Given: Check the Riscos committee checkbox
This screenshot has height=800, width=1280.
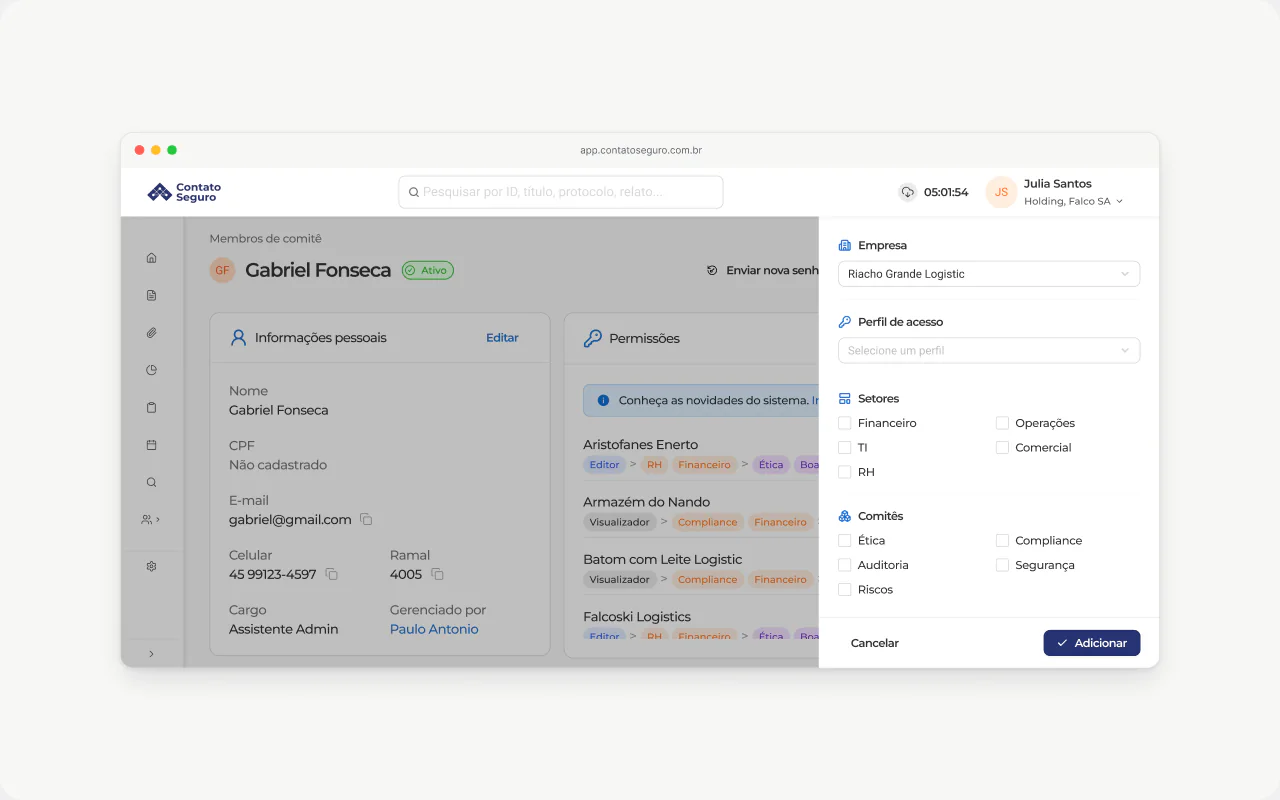Looking at the screenshot, I should click(845, 590).
